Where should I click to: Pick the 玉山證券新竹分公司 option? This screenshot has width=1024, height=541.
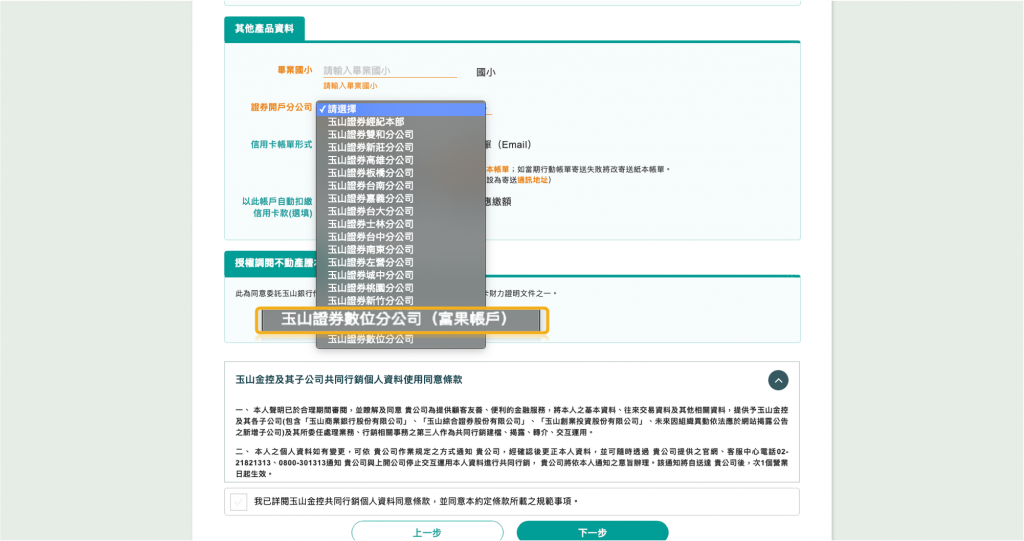click(x=401, y=301)
